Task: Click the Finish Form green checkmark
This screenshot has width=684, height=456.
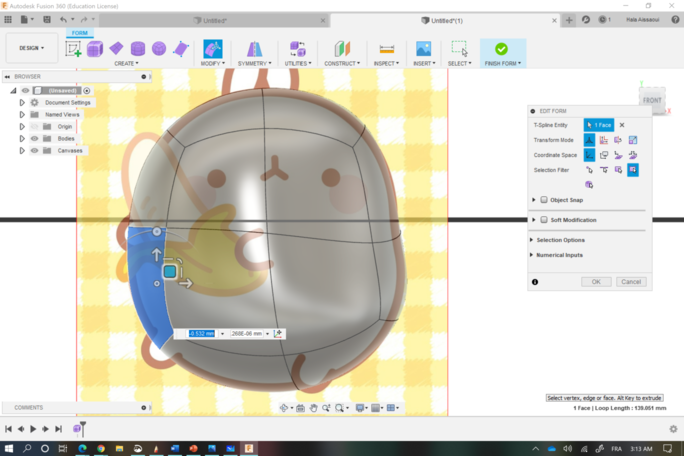Action: (x=501, y=48)
